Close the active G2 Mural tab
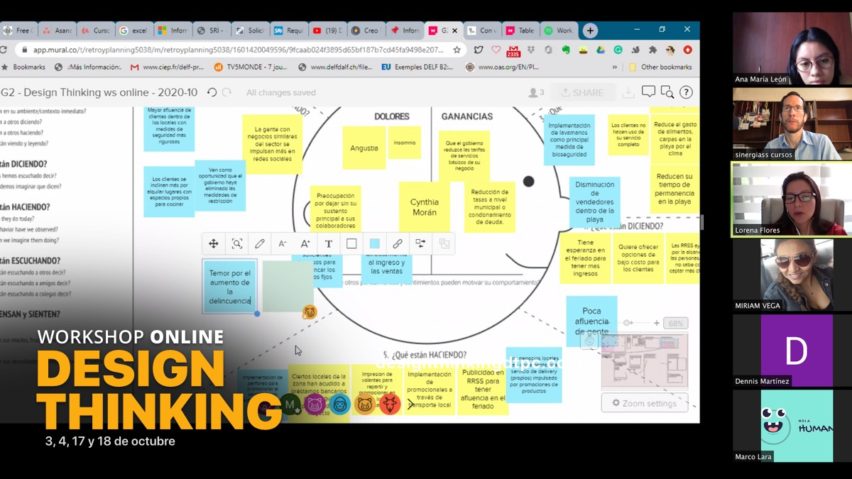This screenshot has width=852, height=479. pos(455,30)
